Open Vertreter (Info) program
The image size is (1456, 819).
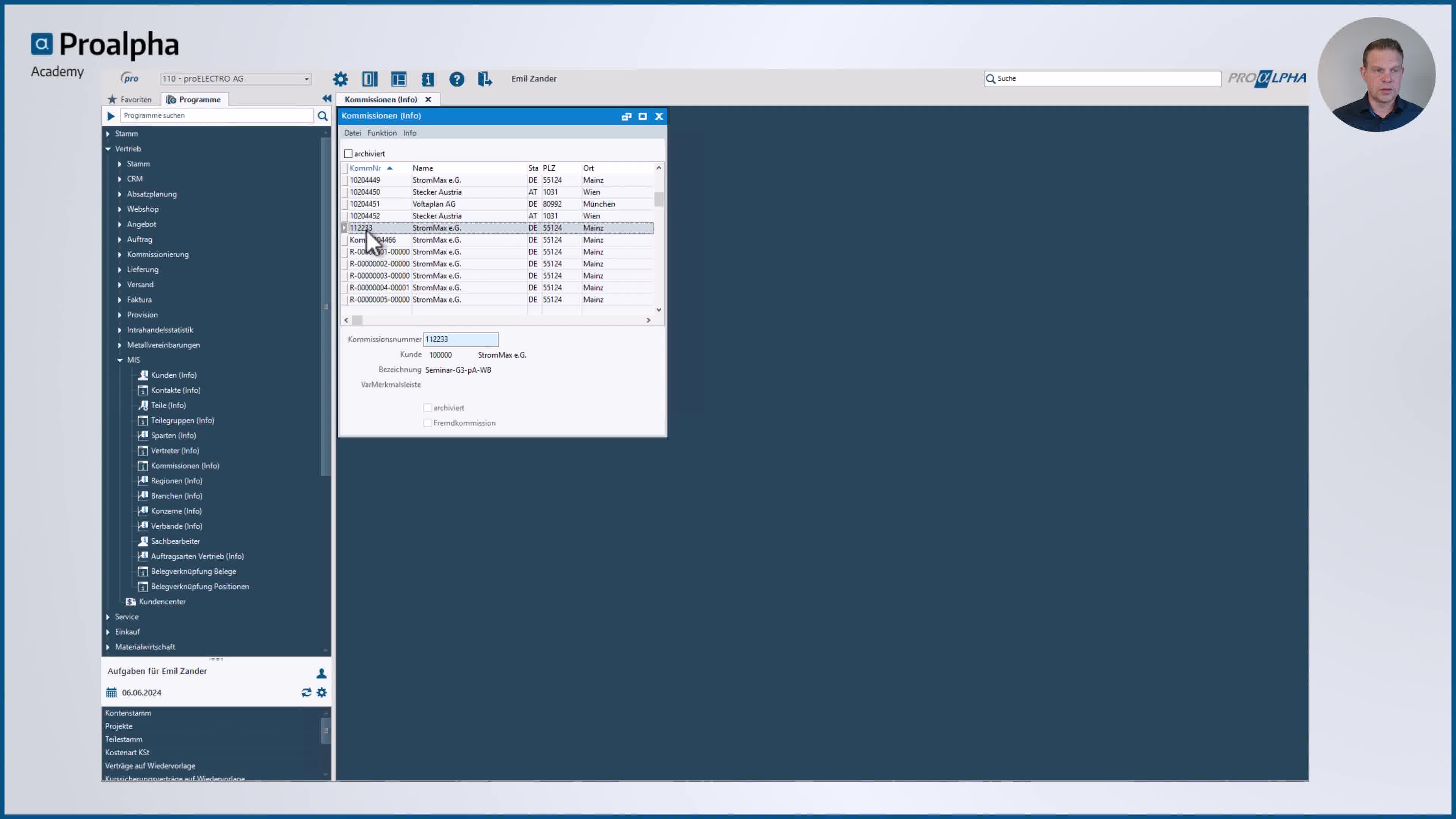[x=175, y=451]
